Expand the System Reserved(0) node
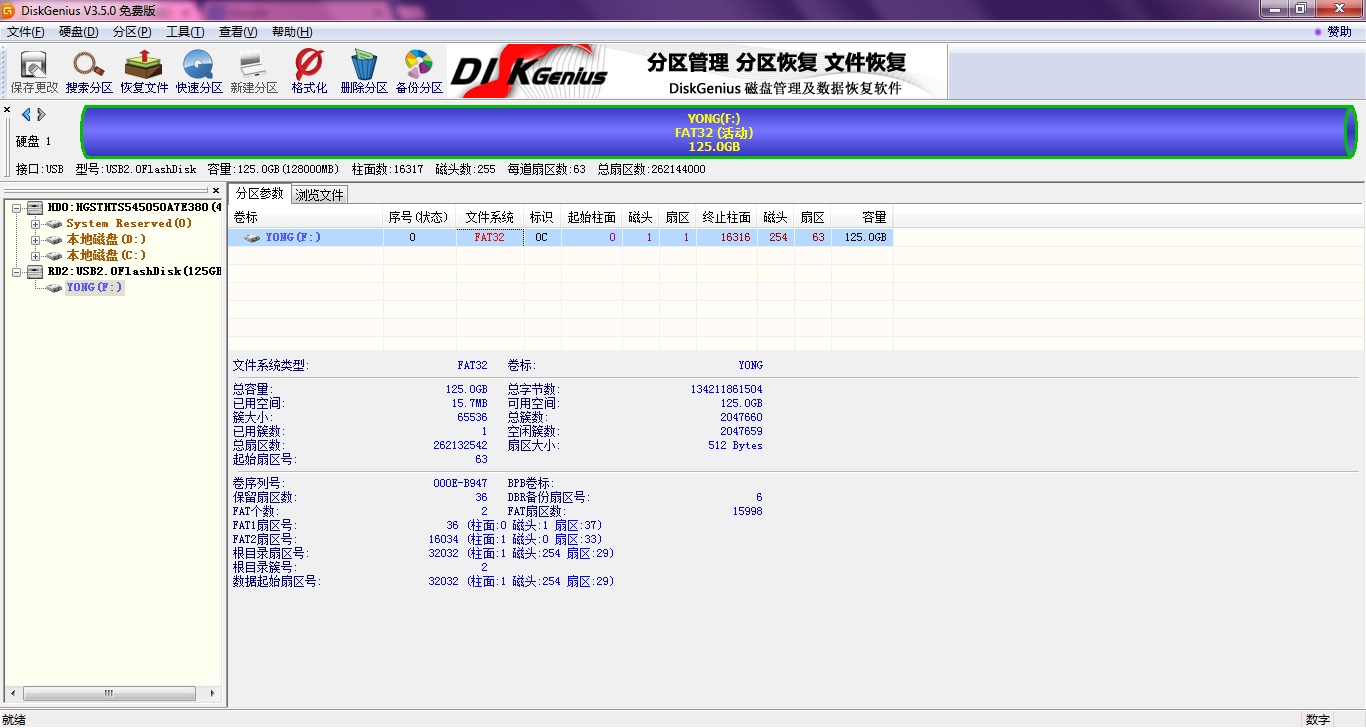Screen dimensions: 1366x728 click(x=36, y=224)
